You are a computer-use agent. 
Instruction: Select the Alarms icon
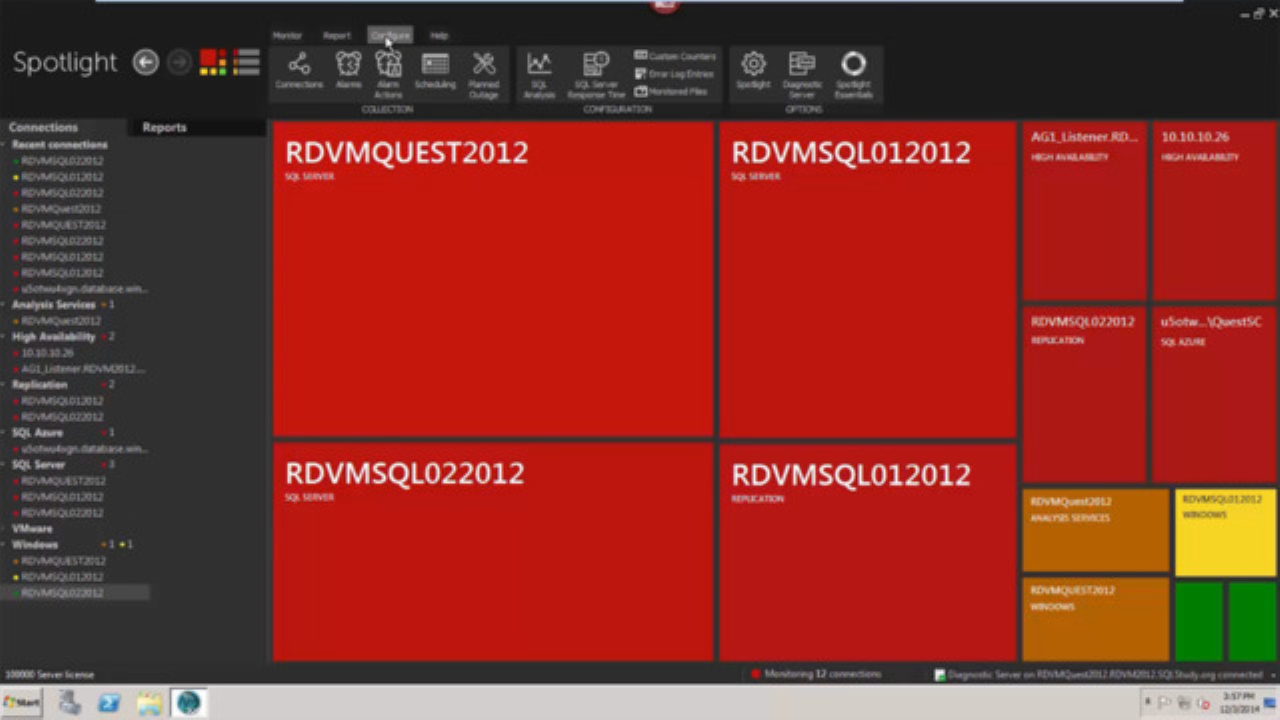348,70
